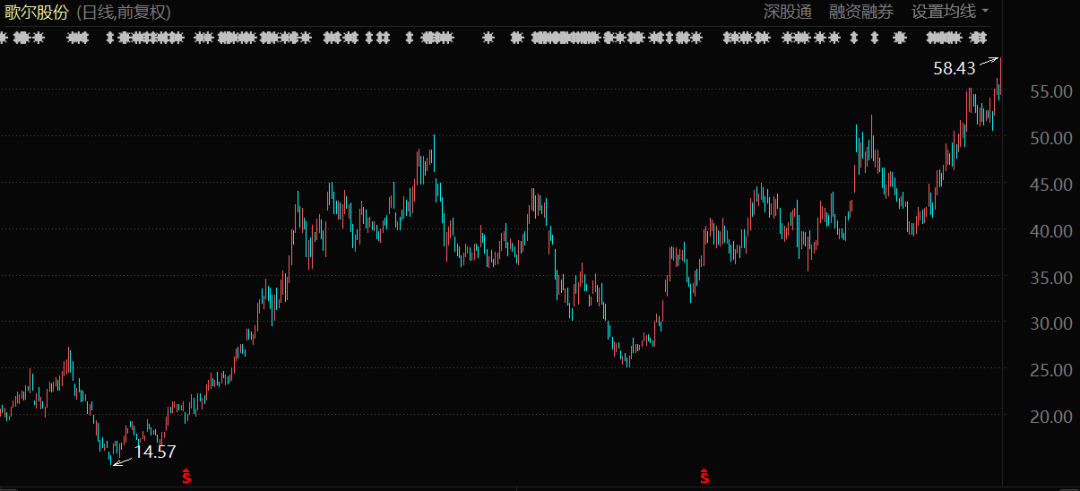
Task: Switch period via the (日线,前复权) label
Action: click(124, 12)
